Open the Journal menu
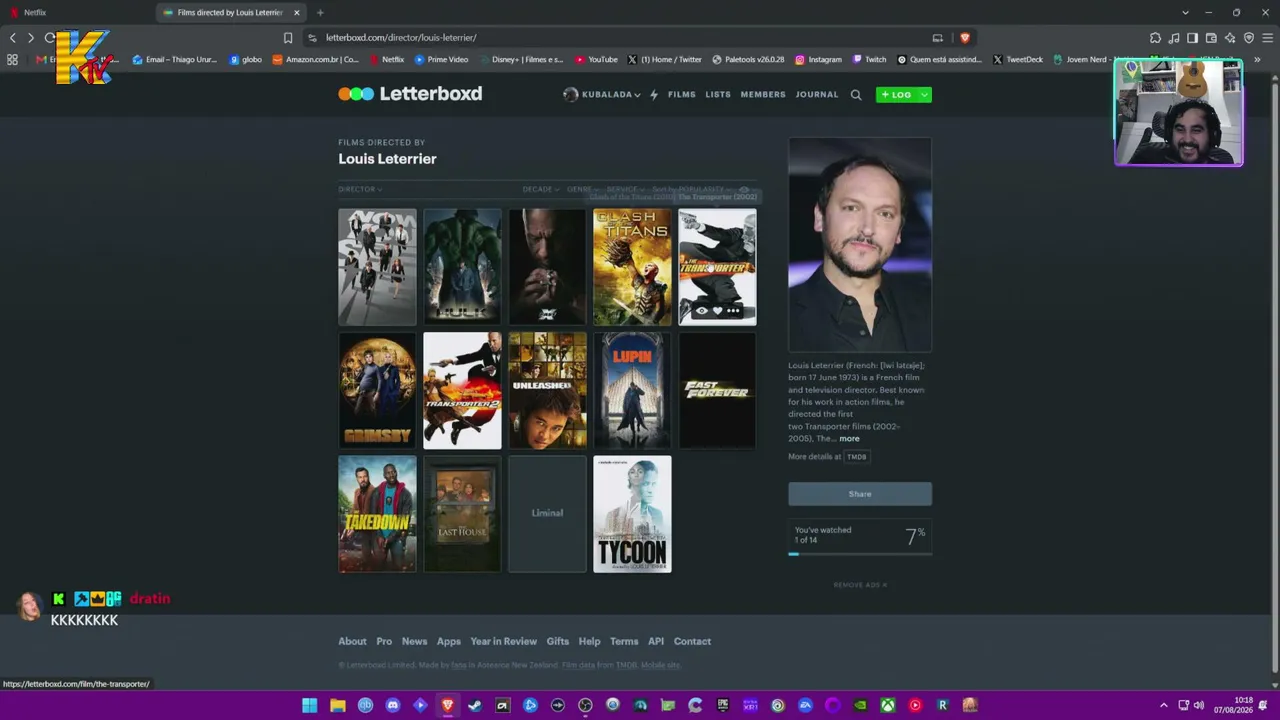The height and width of the screenshot is (720, 1280). [817, 95]
